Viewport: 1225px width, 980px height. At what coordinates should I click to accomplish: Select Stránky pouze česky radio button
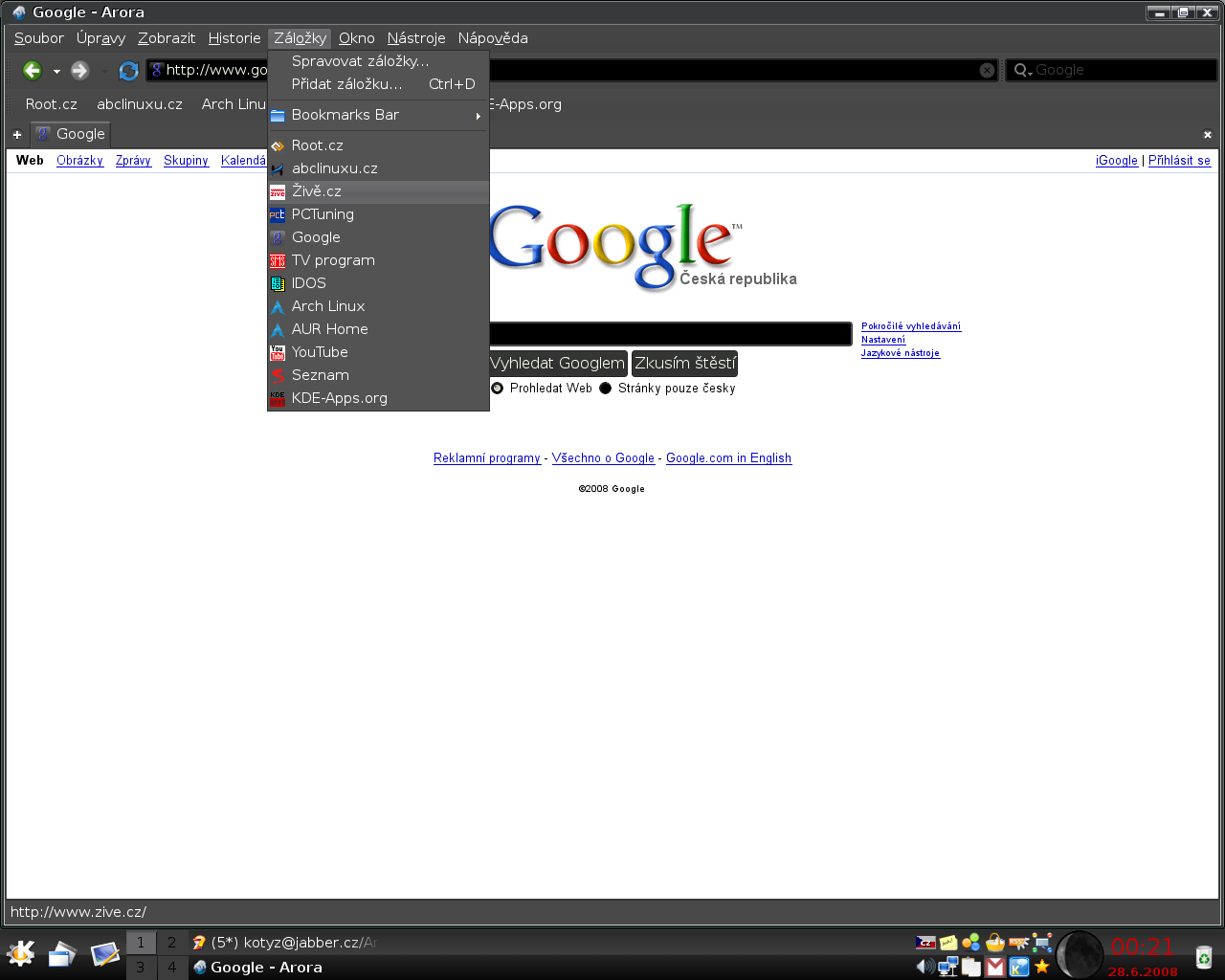click(x=605, y=389)
